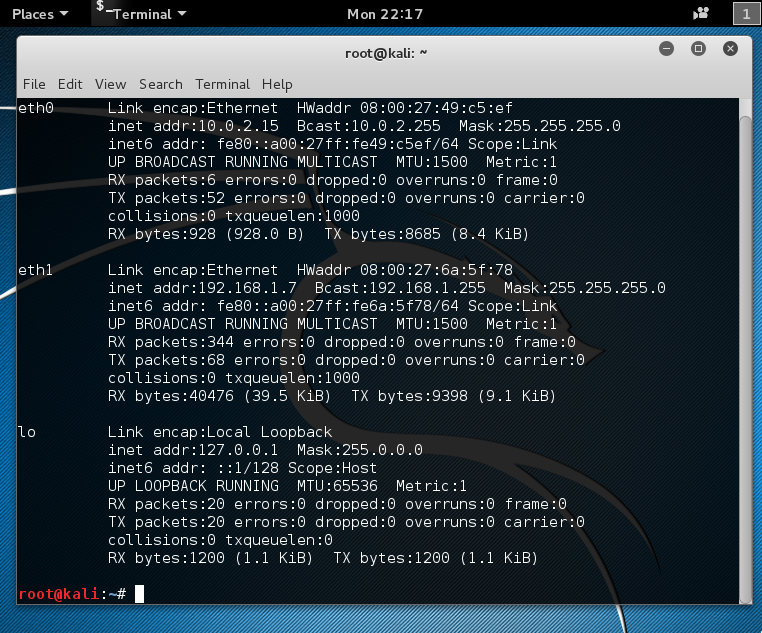Click HWaddr 08:00:27:49:c5:ef
762x633 pixels.
[405, 108]
